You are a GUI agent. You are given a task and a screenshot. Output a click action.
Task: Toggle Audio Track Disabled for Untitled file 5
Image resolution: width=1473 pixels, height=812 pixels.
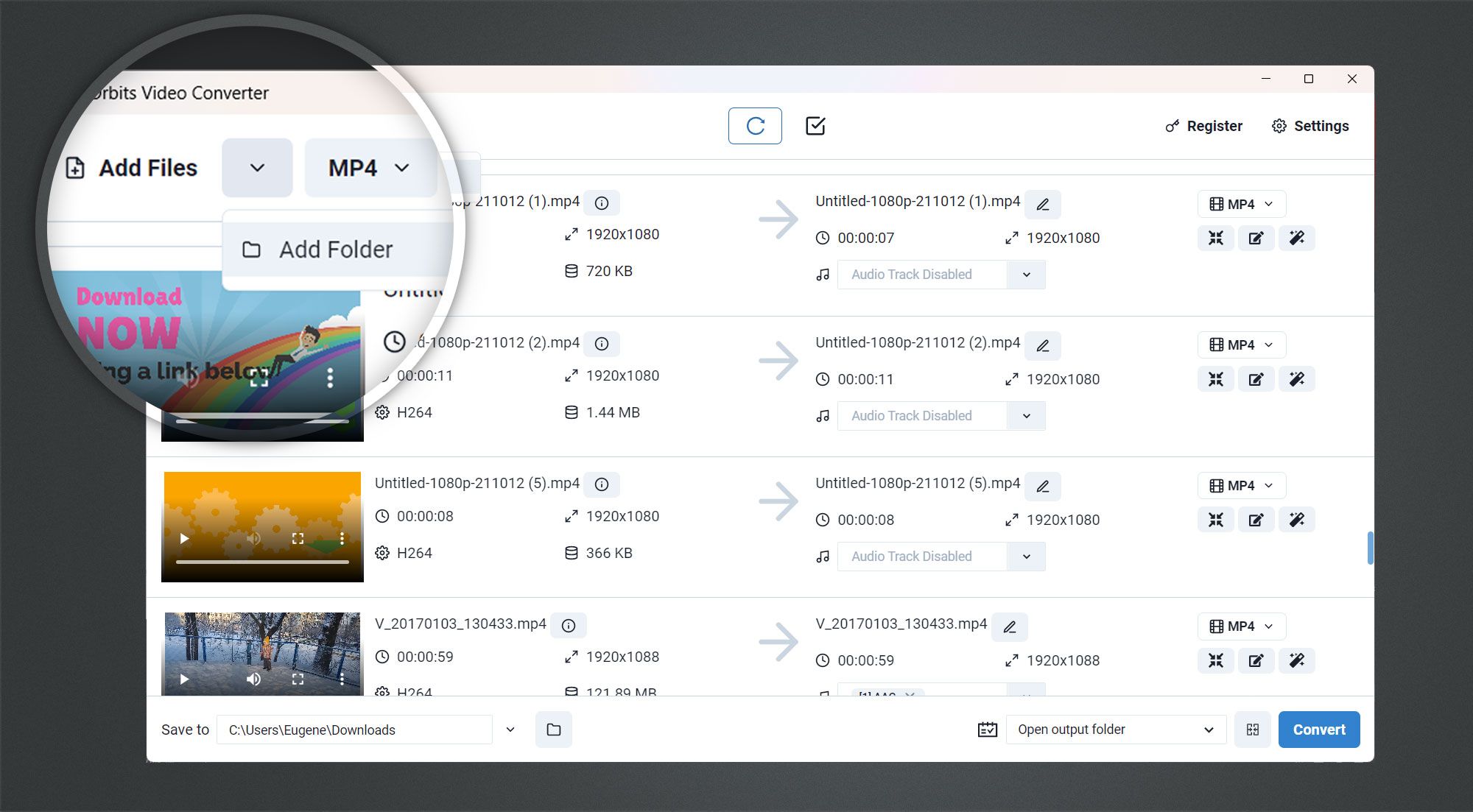click(x=1026, y=556)
